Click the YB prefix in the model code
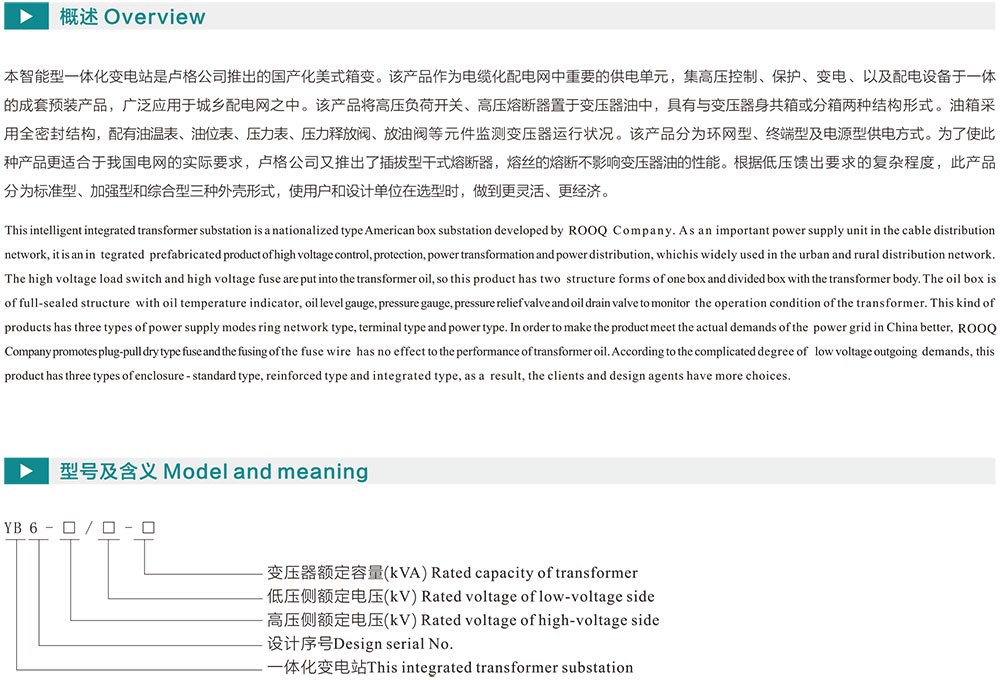Screen dimensions: 1000x680 [13, 526]
